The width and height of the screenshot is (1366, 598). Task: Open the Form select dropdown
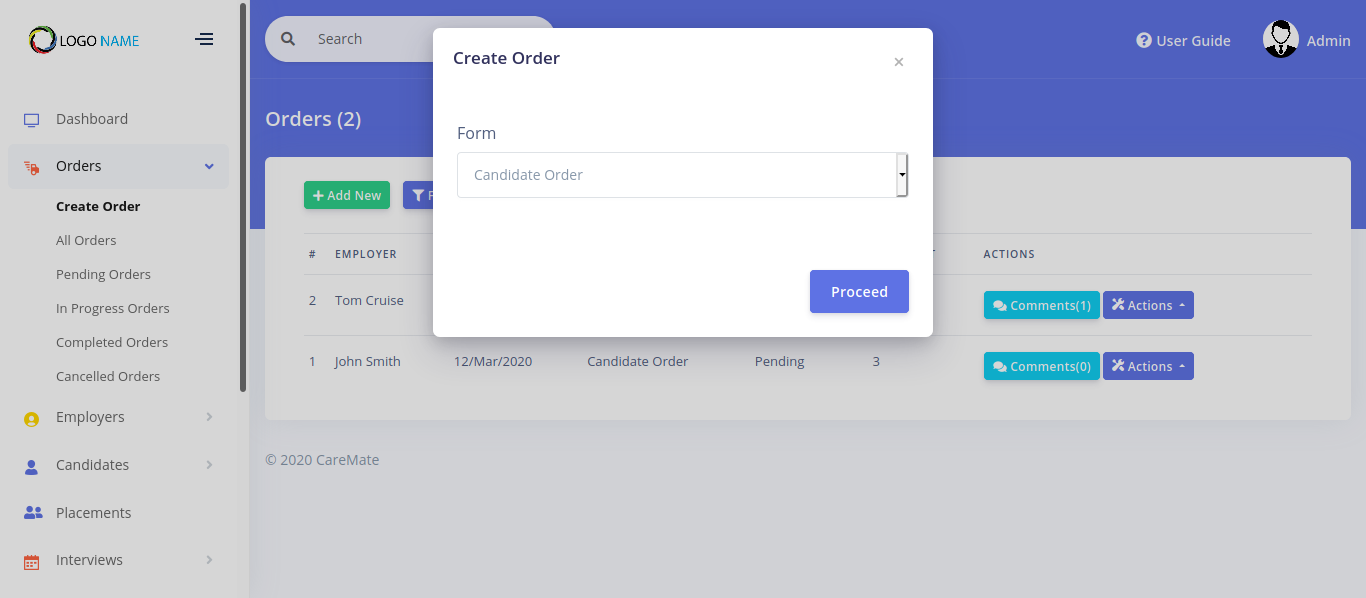pyautogui.click(x=682, y=175)
